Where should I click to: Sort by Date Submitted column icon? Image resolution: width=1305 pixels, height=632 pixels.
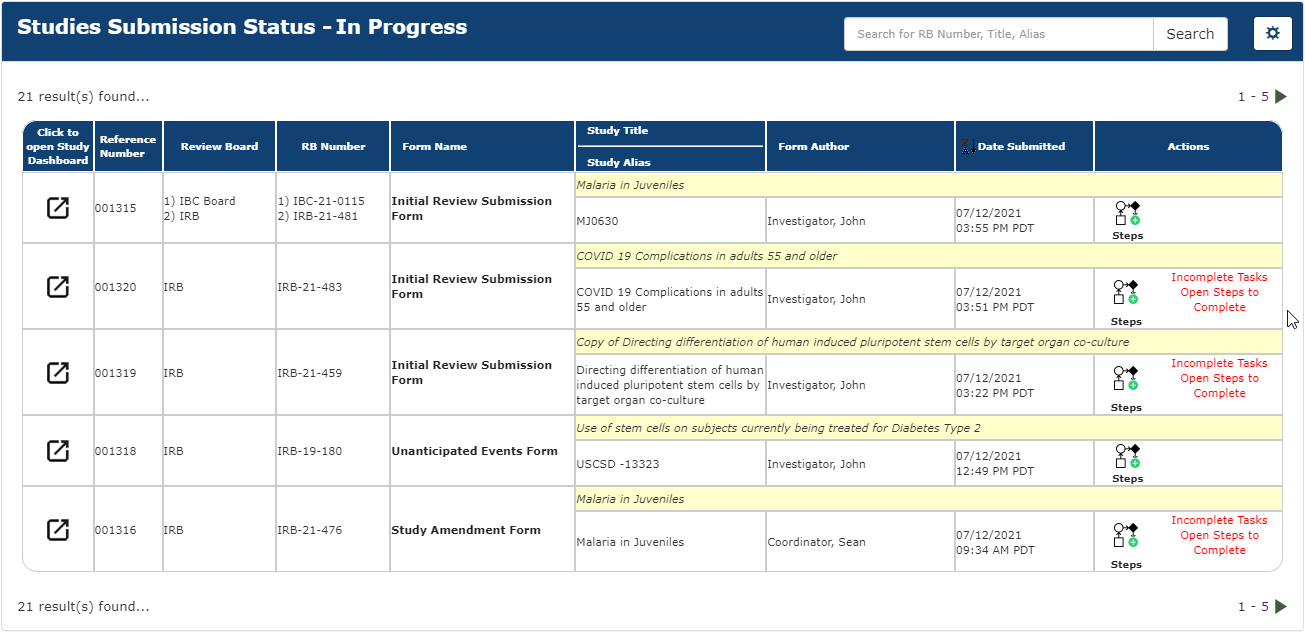coord(967,146)
